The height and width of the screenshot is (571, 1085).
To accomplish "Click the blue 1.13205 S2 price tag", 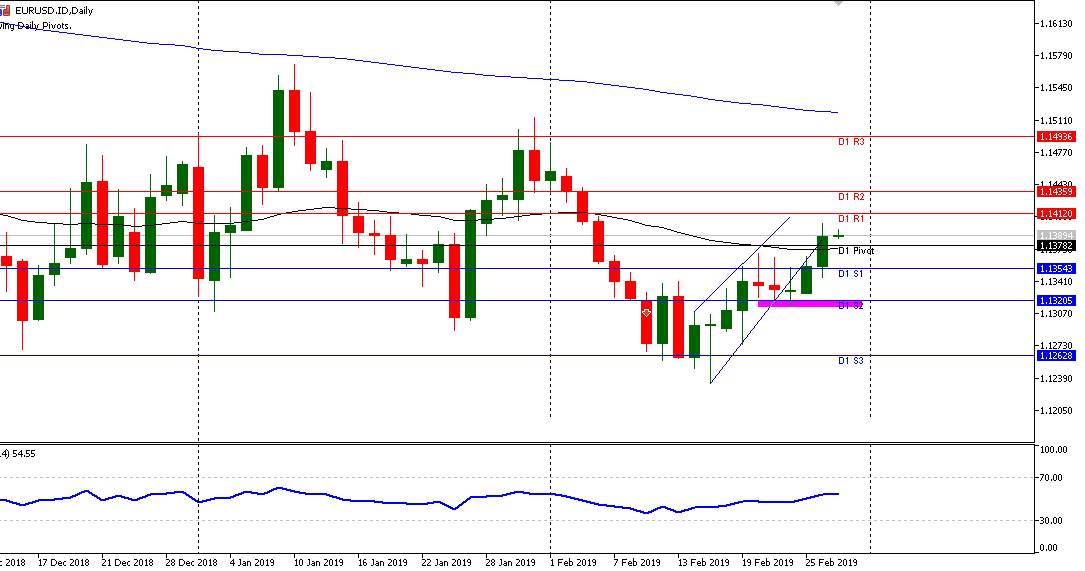I will 1056,301.
